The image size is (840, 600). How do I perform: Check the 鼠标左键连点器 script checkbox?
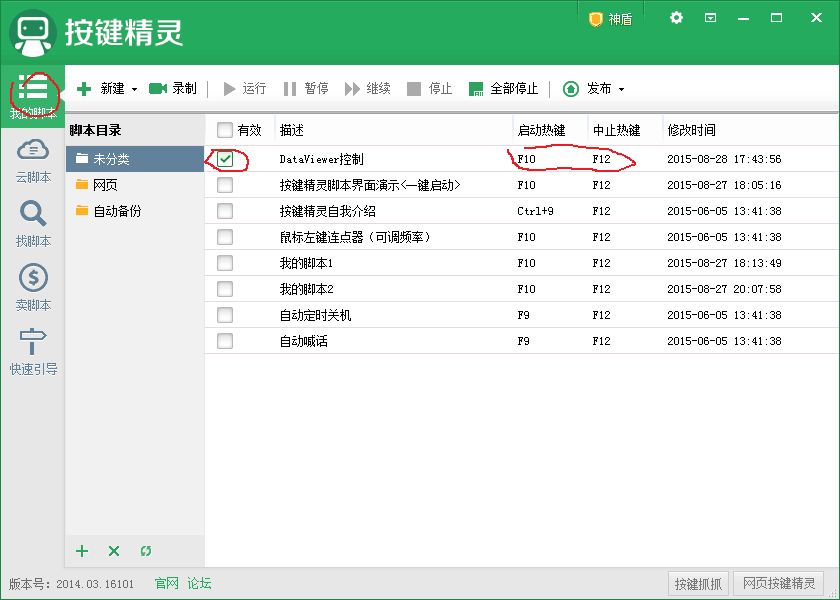[x=225, y=237]
